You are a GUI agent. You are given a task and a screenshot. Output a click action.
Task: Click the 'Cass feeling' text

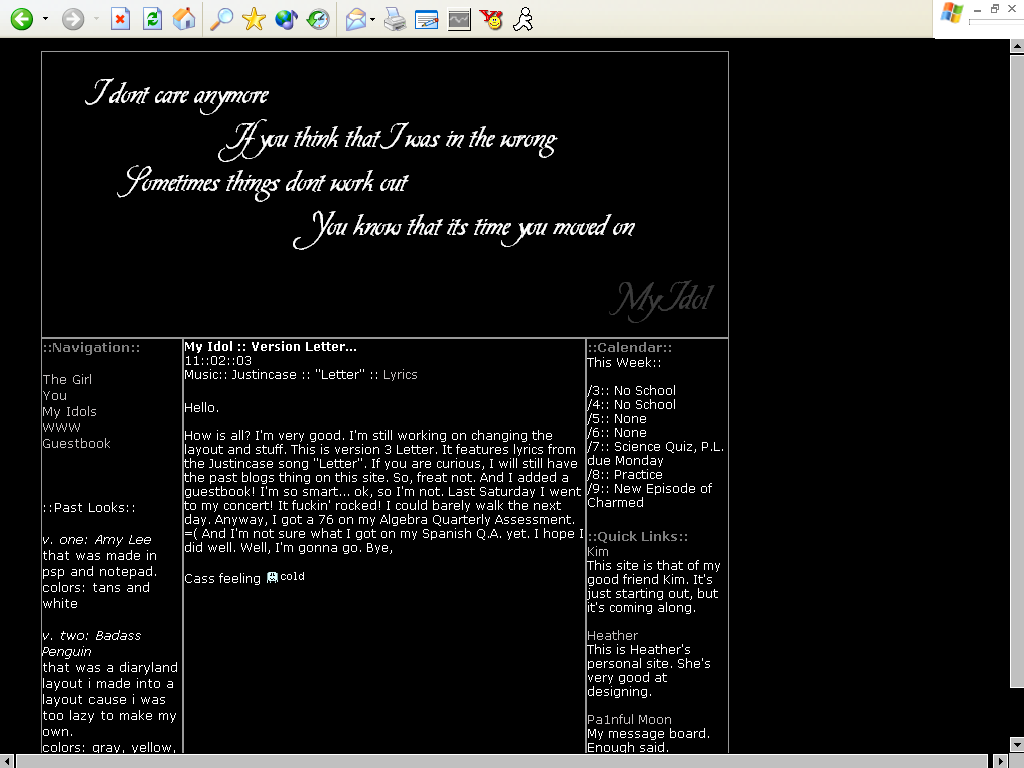(222, 578)
